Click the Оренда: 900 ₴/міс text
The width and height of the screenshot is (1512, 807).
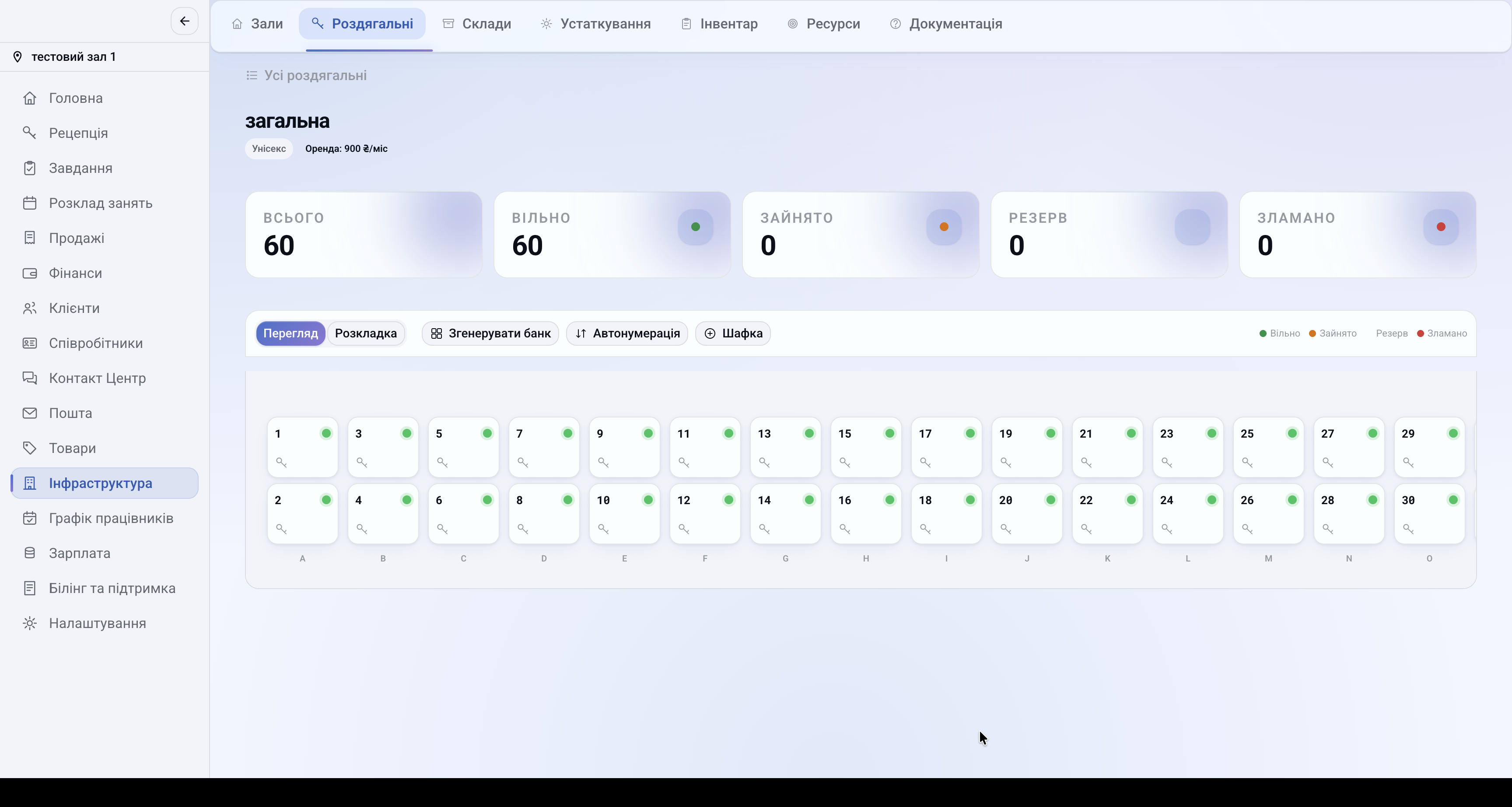click(346, 149)
